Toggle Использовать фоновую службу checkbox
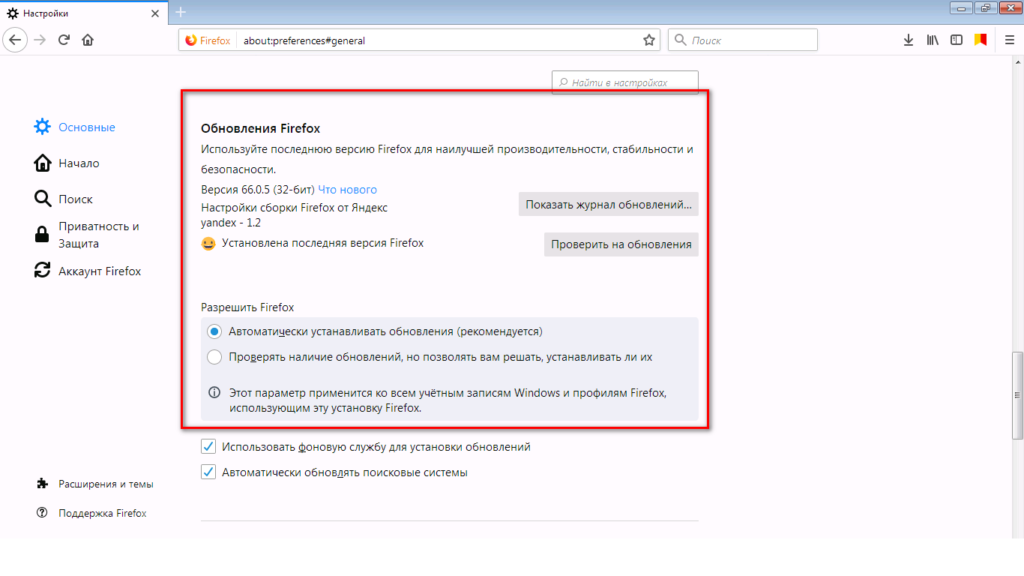 click(208, 447)
